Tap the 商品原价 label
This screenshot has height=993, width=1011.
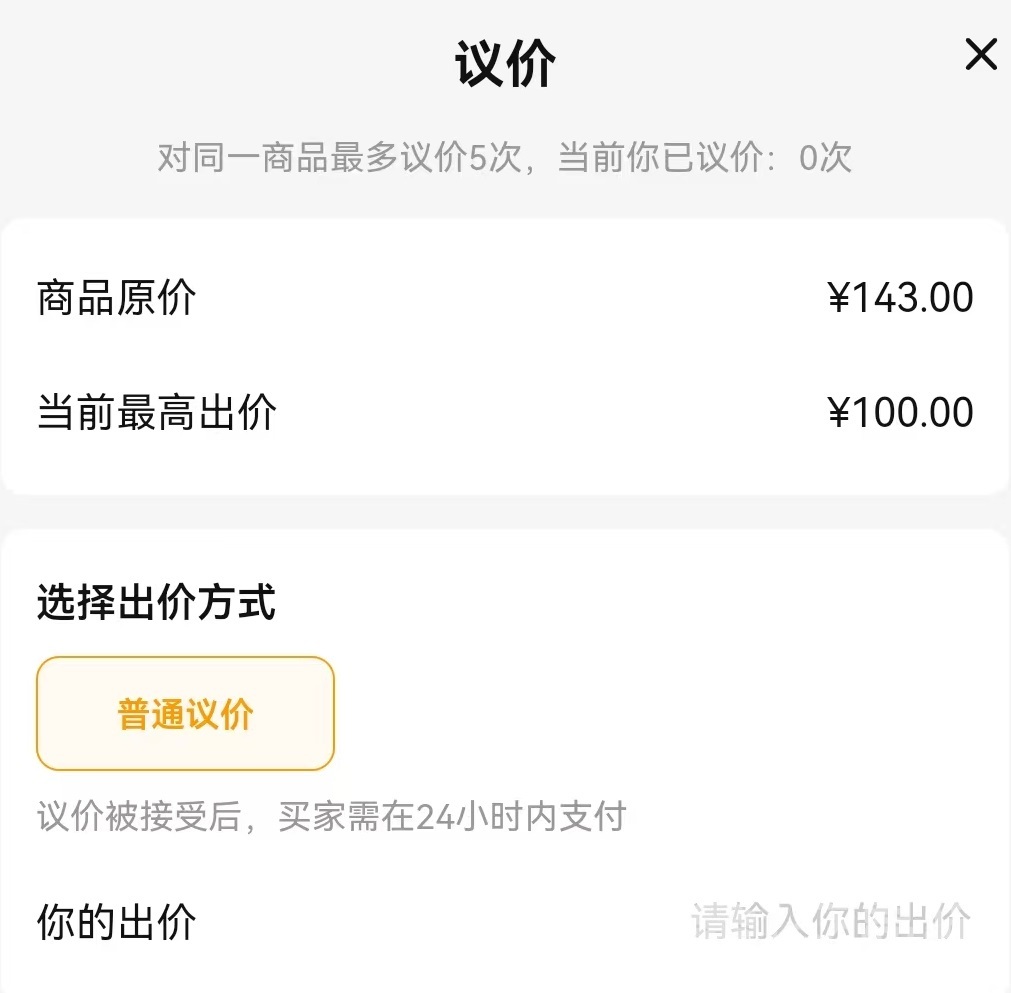(117, 299)
